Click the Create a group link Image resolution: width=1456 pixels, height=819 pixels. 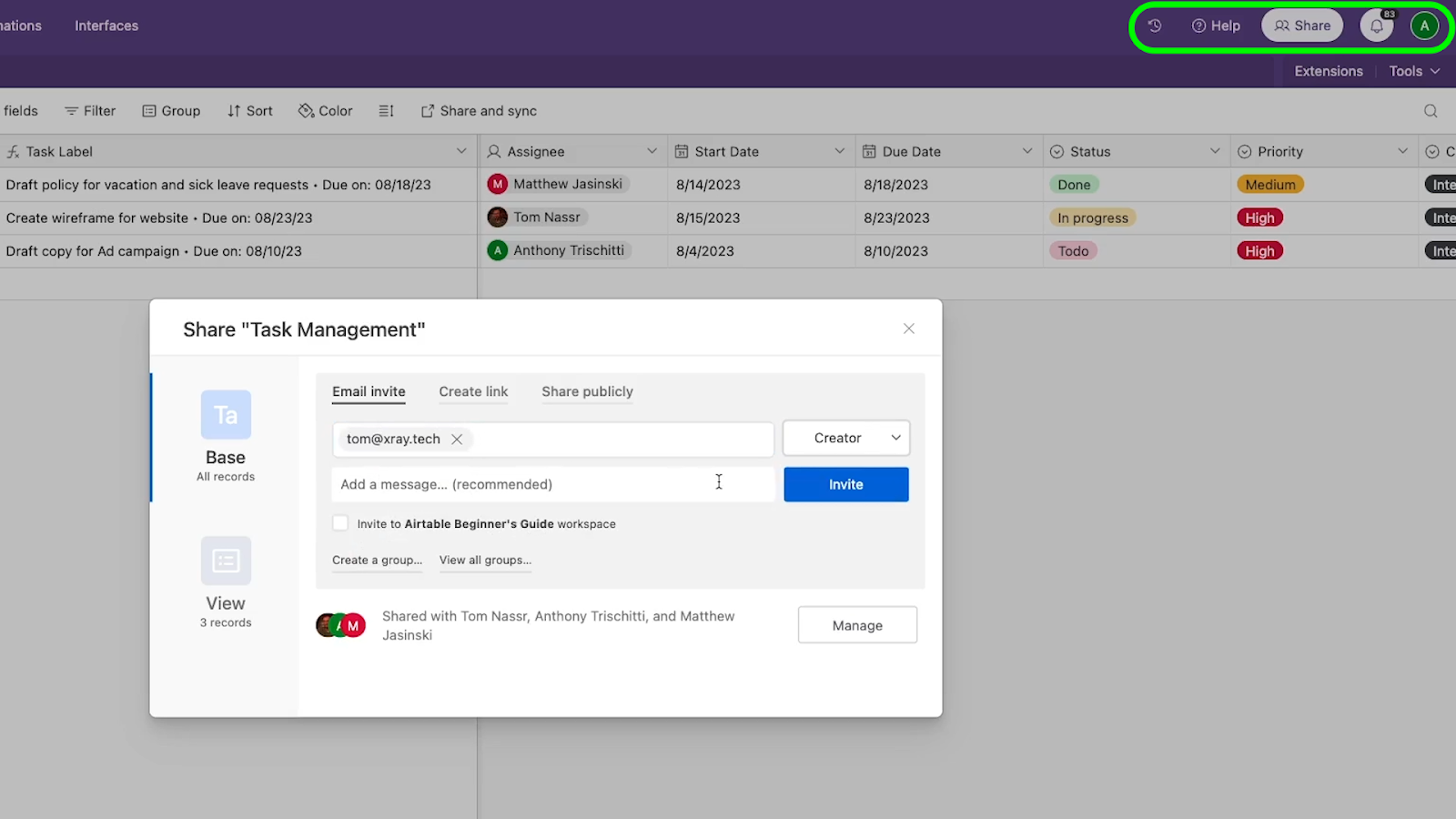tap(377, 560)
